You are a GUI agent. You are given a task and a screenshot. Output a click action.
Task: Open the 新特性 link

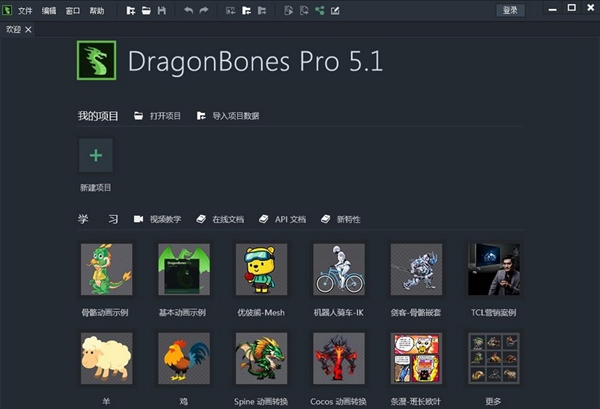(349, 219)
